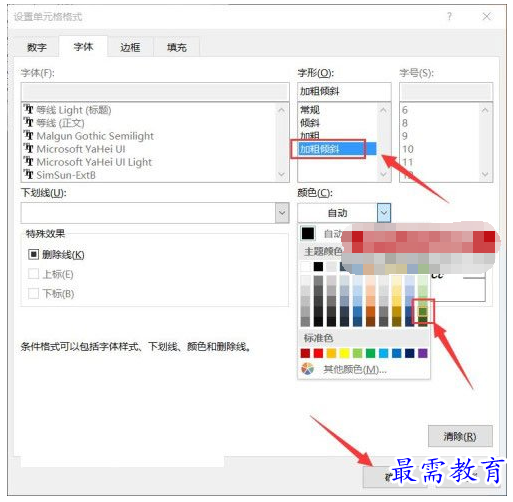Pick black theme color swatch in top row

tap(318, 267)
